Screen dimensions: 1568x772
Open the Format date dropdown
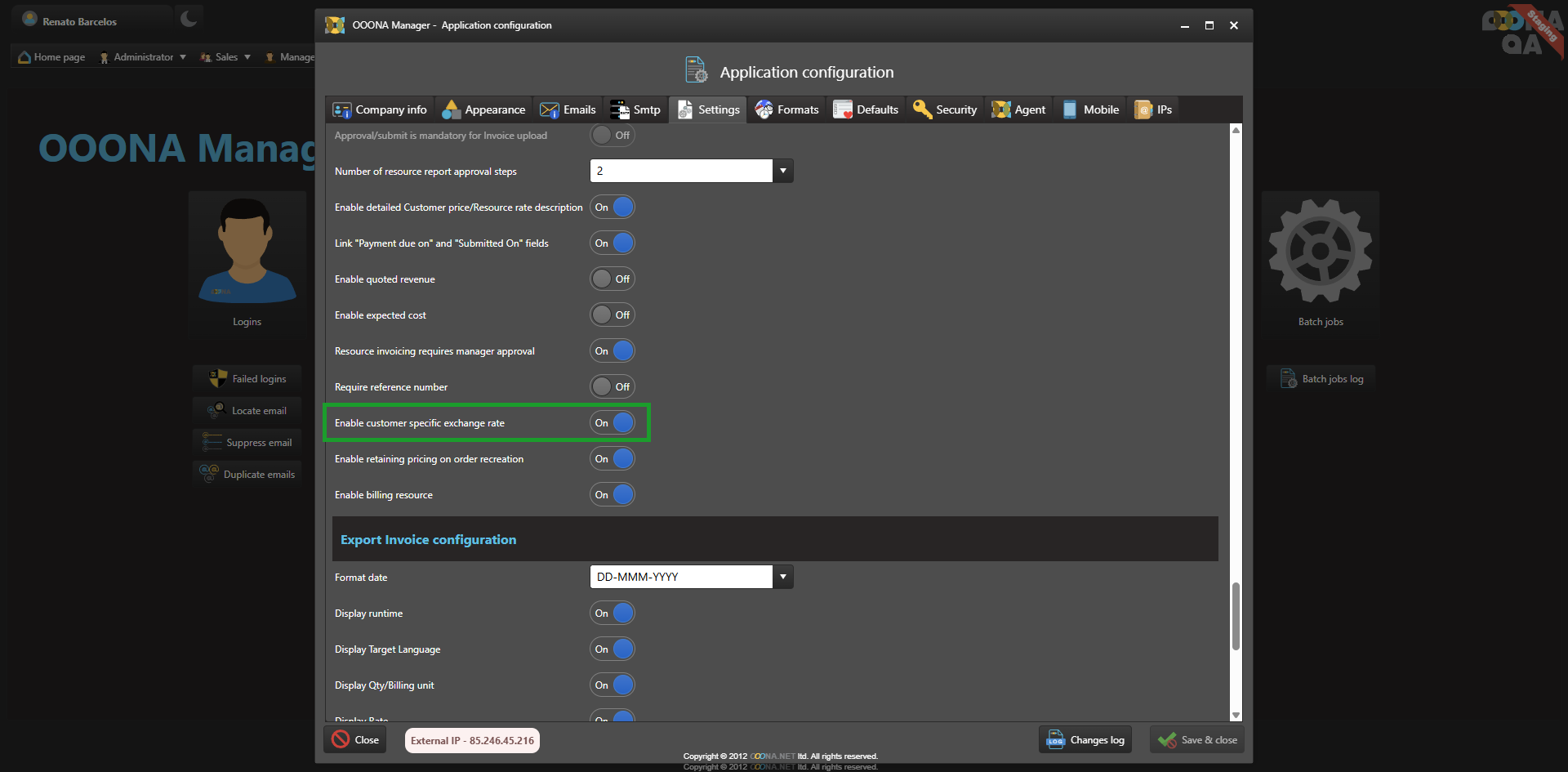tap(782, 577)
